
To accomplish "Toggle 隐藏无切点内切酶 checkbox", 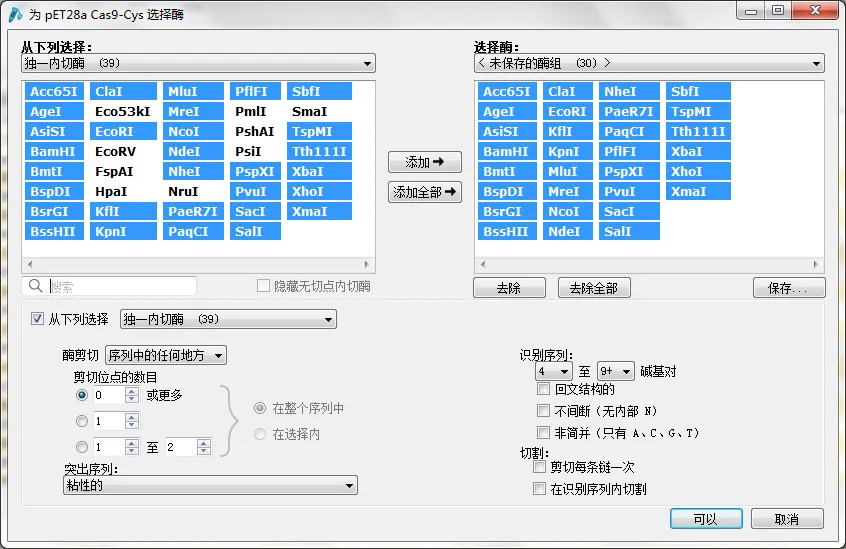I will tap(264, 287).
